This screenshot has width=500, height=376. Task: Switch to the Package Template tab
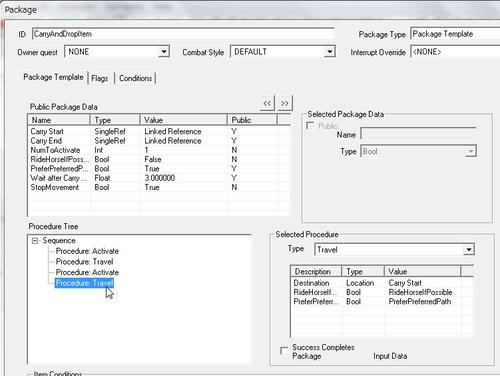[x=53, y=77]
